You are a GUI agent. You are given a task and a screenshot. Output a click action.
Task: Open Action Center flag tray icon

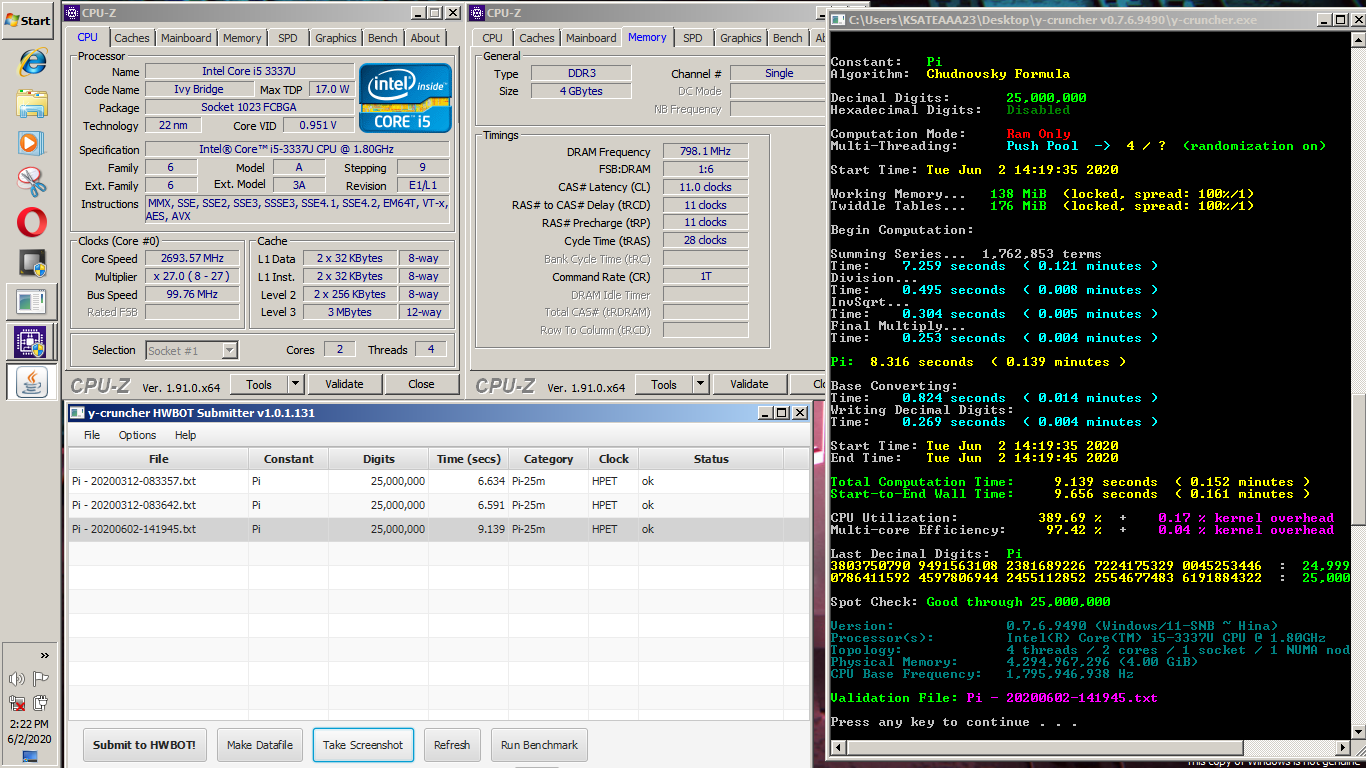pos(41,679)
